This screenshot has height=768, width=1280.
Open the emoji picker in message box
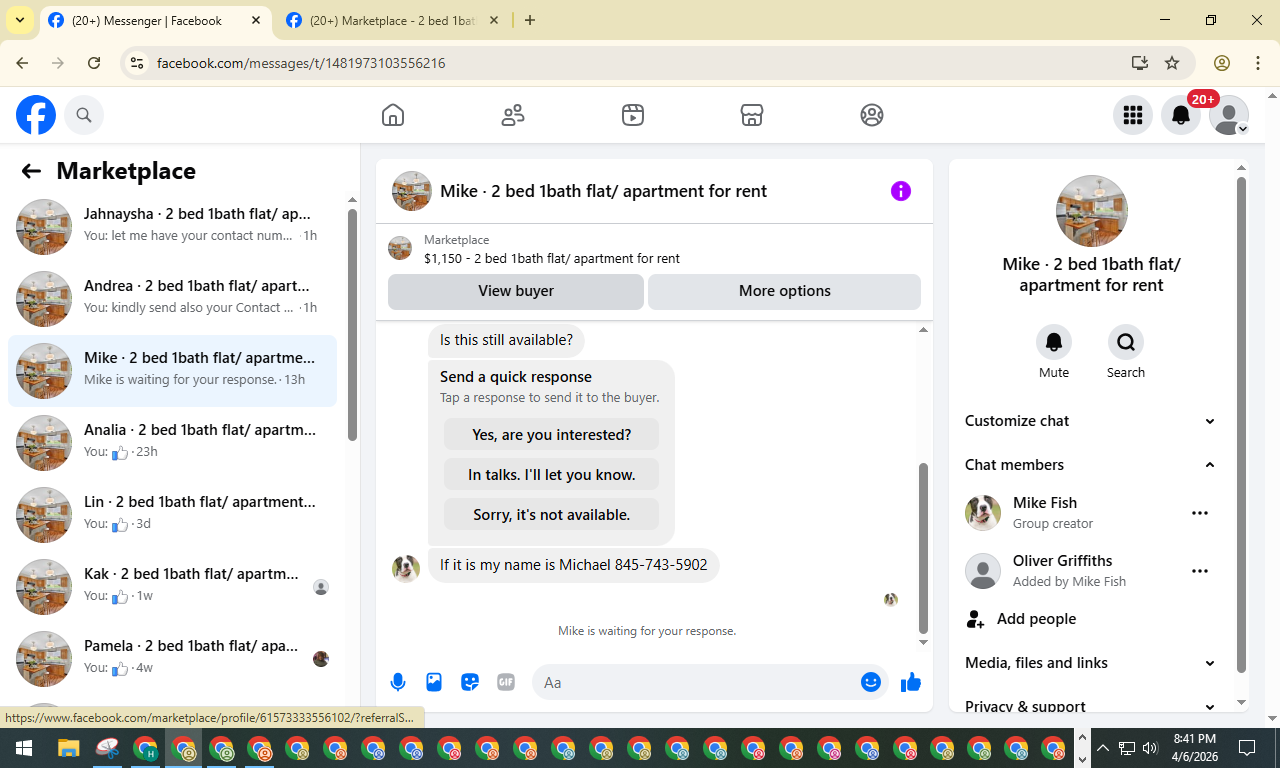(871, 682)
